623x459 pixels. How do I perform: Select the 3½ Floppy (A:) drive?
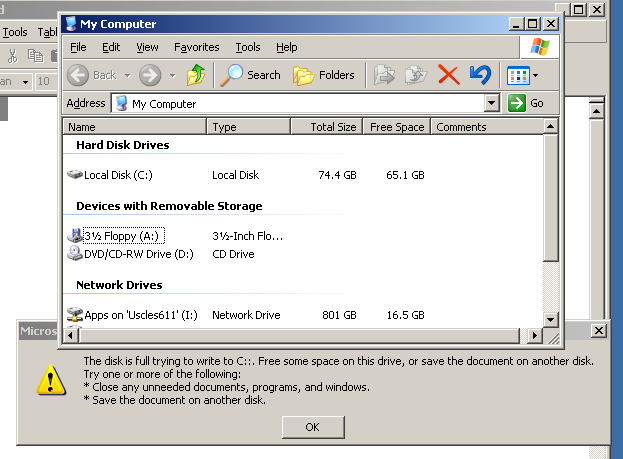click(123, 236)
